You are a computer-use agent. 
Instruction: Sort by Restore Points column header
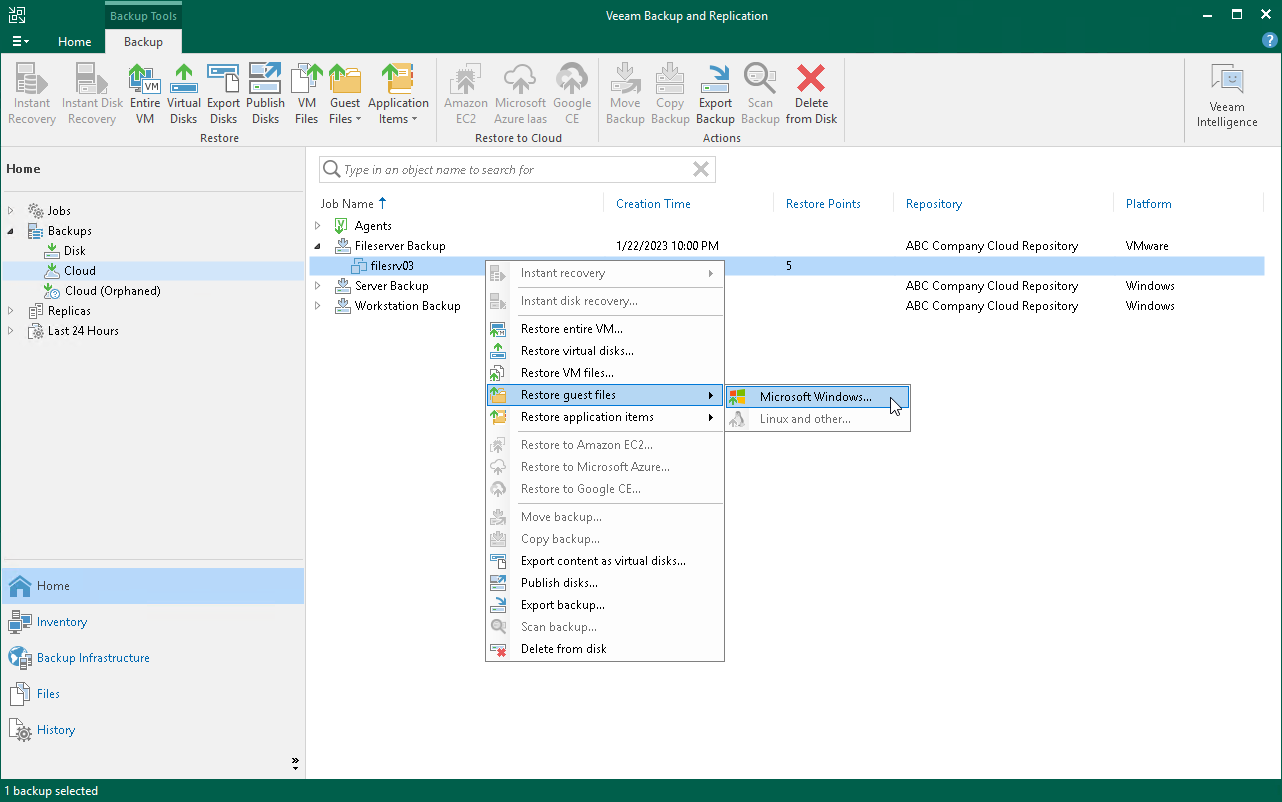tap(823, 204)
